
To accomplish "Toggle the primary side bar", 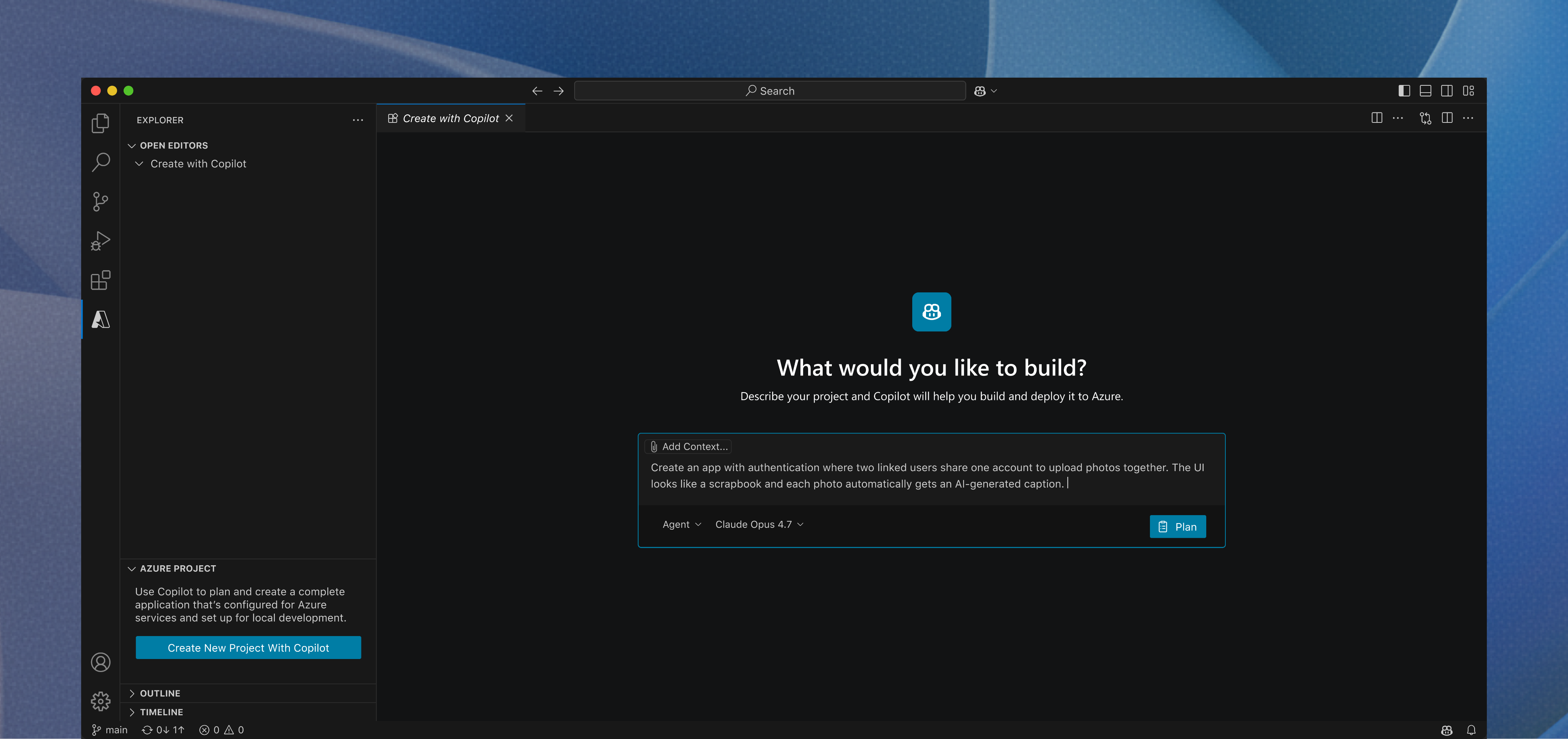I will click(x=1404, y=91).
